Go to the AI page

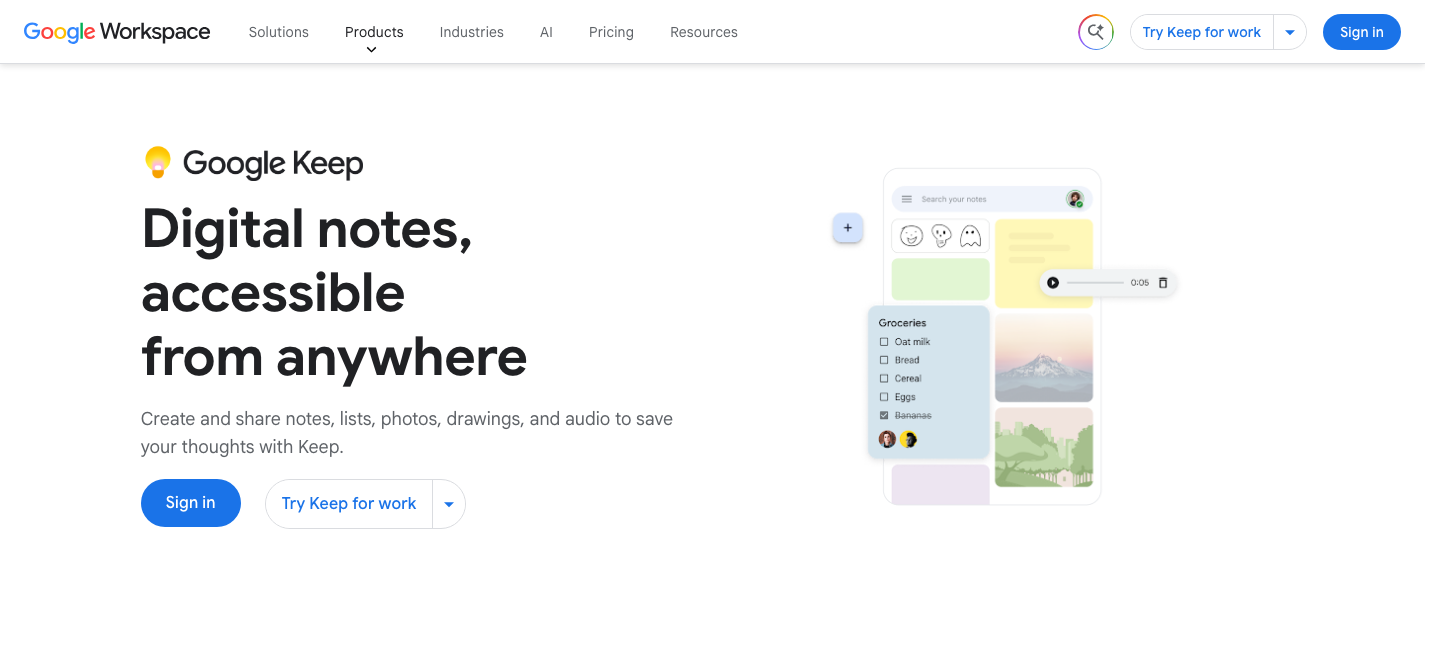point(546,32)
